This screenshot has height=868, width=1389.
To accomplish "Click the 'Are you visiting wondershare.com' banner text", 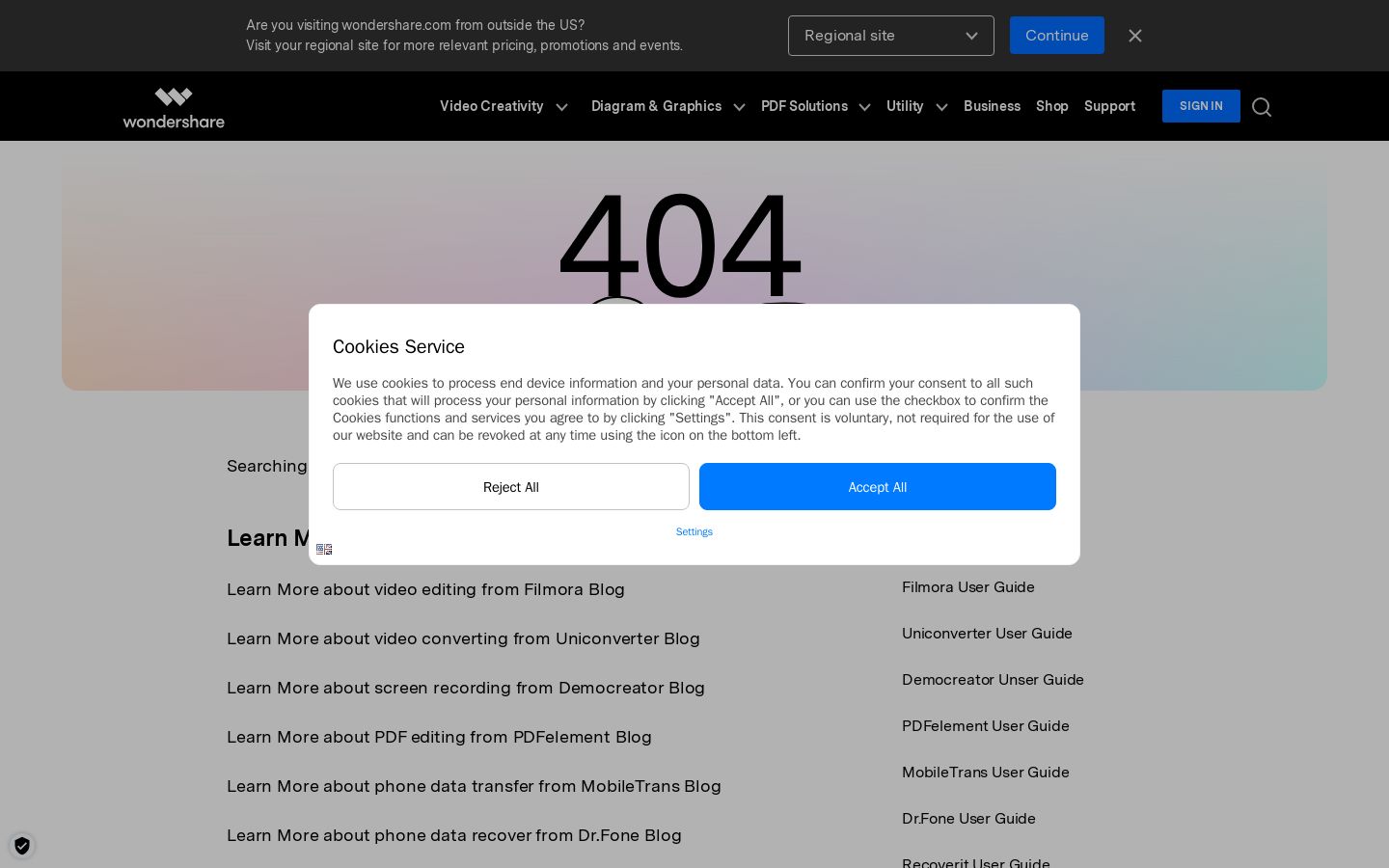I will 415,25.
